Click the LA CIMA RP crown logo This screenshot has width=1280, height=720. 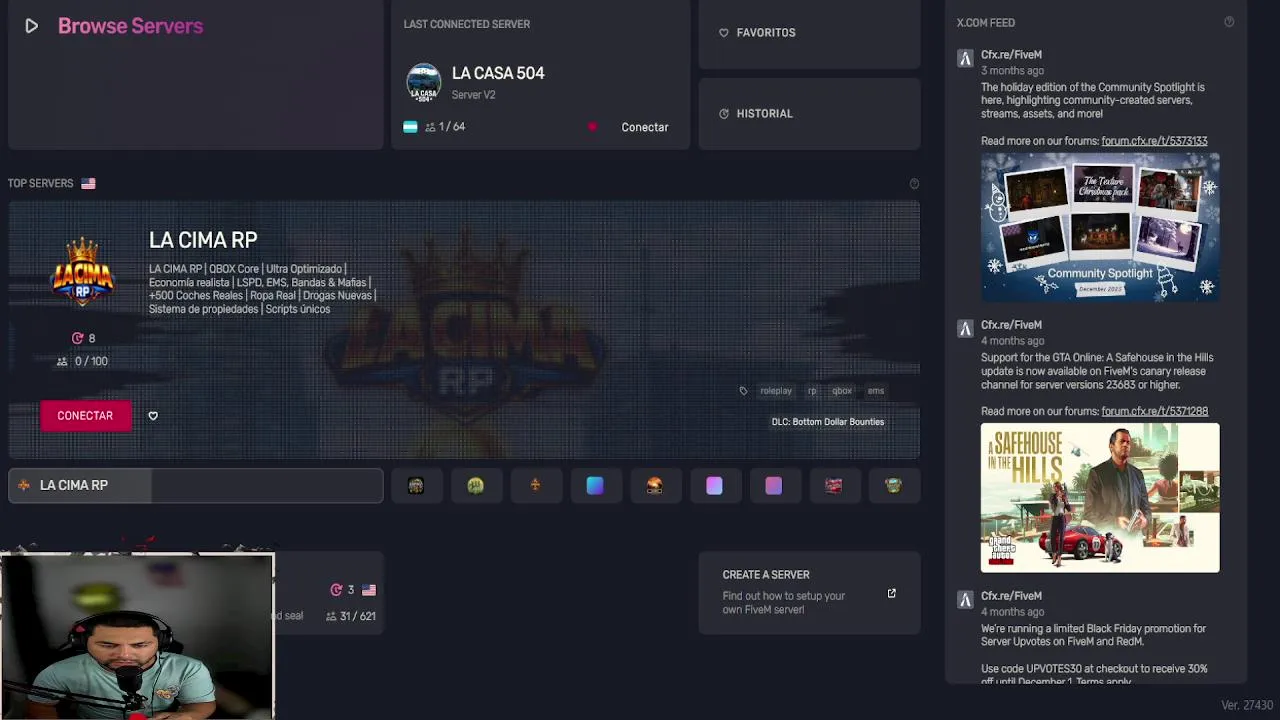click(x=82, y=272)
